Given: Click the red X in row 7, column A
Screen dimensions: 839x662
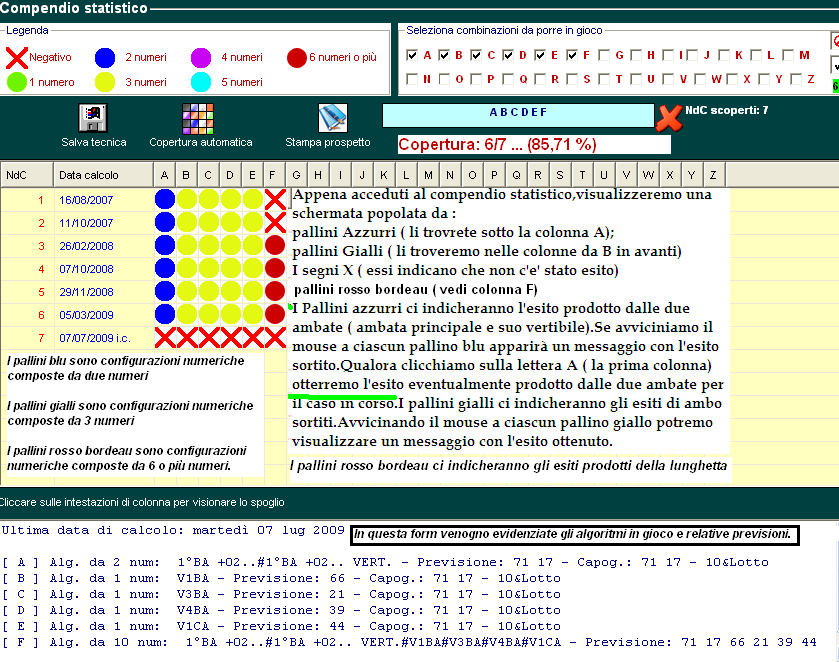Looking at the screenshot, I should pyautogui.click(x=165, y=337).
